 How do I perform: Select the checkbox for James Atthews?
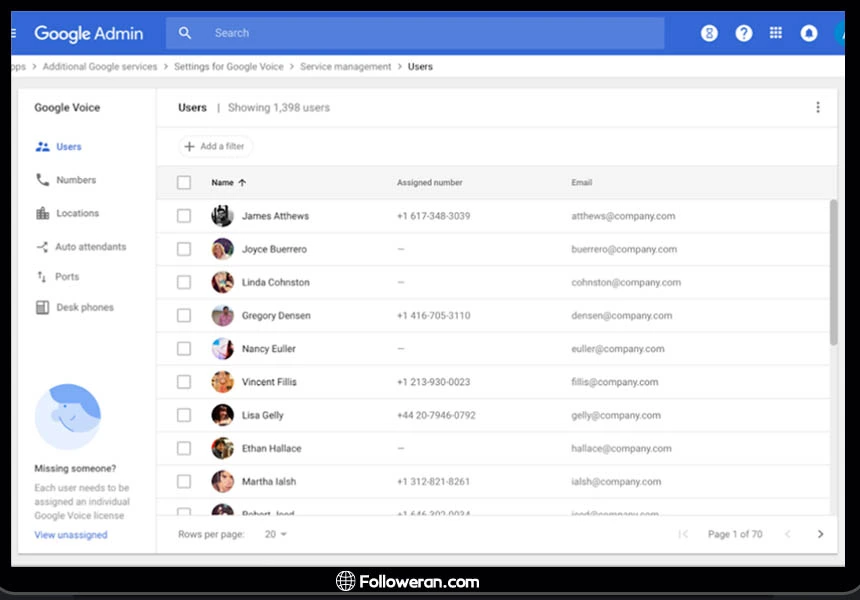point(184,216)
